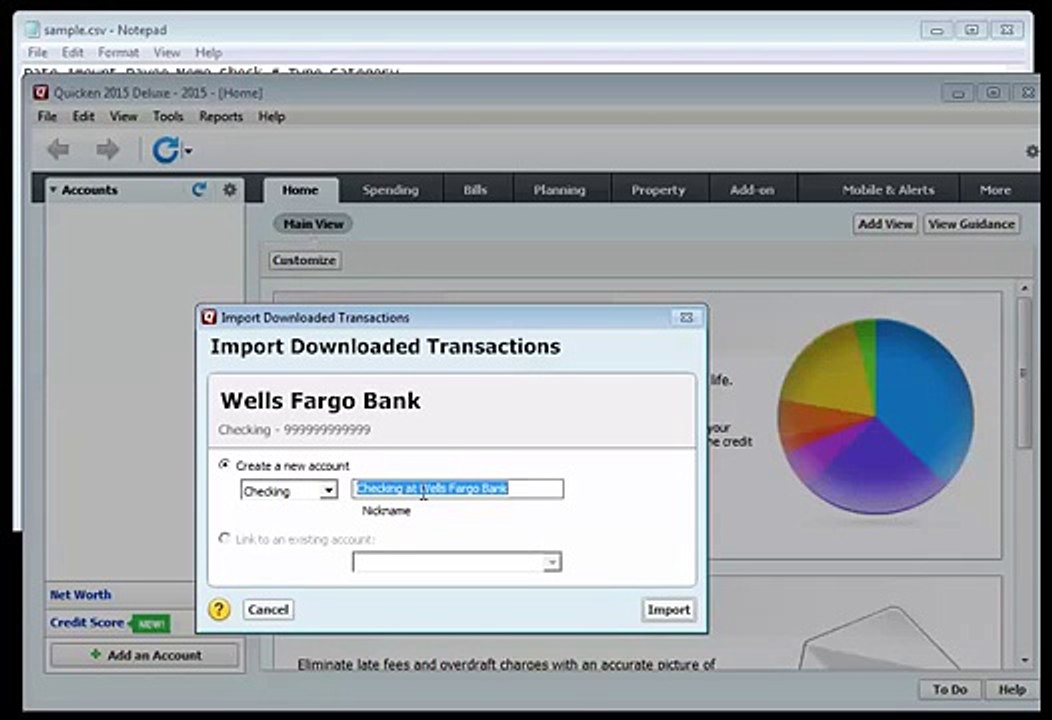1052x720 pixels.
Task: Click the View Guidance button
Action: pos(971,223)
